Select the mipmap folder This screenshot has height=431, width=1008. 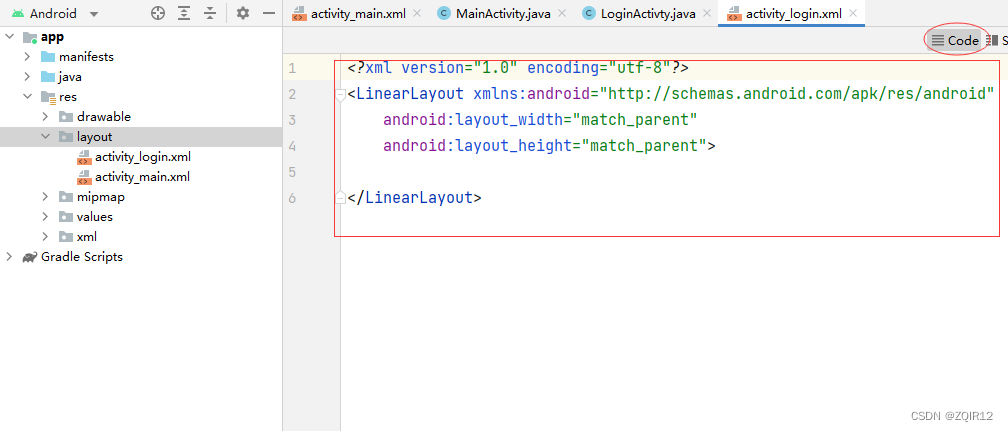point(101,196)
